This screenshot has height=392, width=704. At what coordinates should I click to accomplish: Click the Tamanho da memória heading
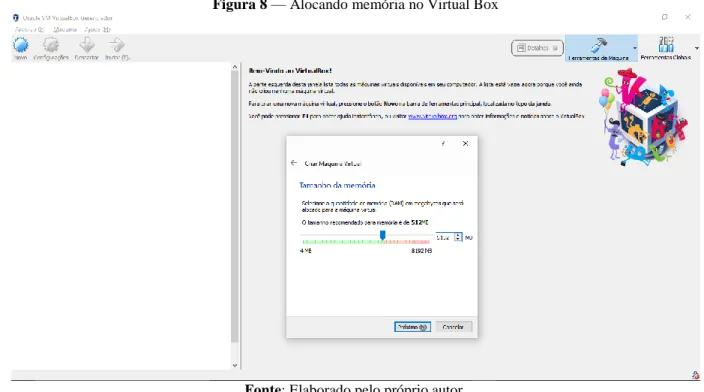pyautogui.click(x=337, y=185)
